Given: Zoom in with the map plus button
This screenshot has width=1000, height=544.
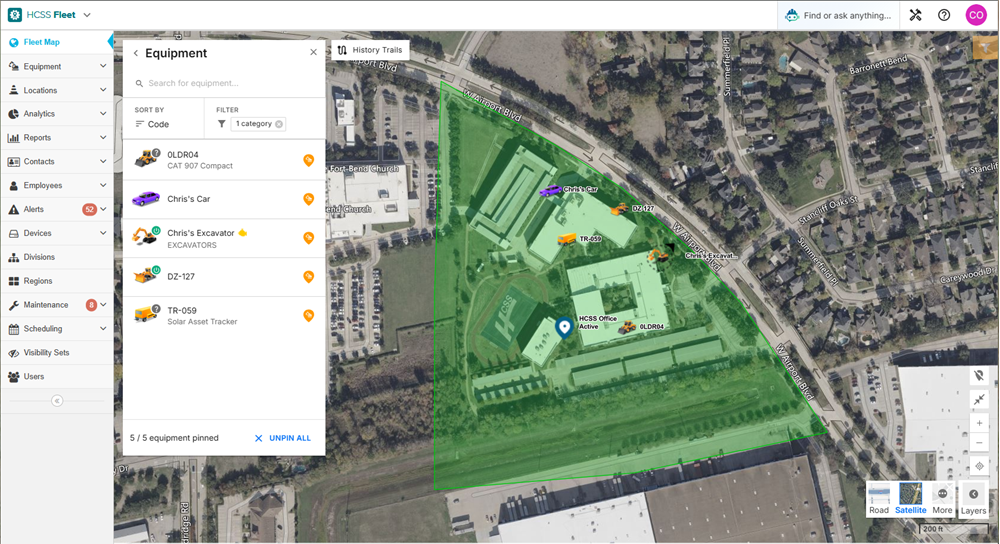Looking at the screenshot, I should click(x=979, y=423).
